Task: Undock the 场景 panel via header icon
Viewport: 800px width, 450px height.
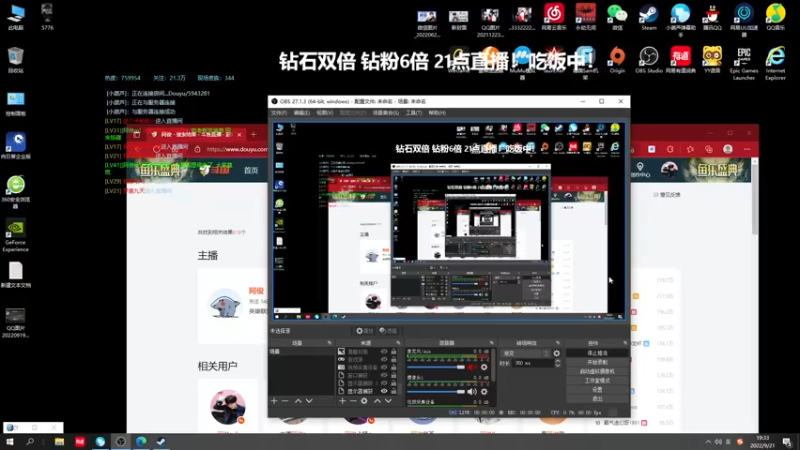Action: click(330, 343)
